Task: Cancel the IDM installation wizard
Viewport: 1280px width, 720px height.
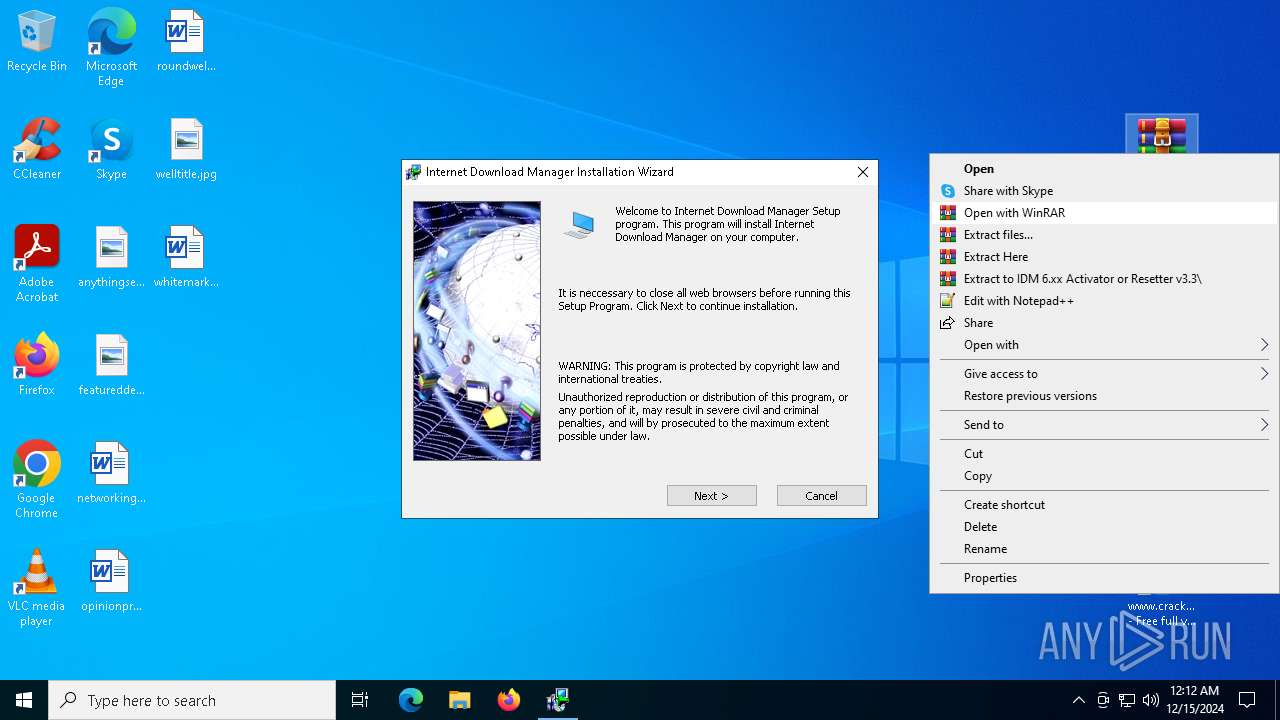Action: click(822, 496)
